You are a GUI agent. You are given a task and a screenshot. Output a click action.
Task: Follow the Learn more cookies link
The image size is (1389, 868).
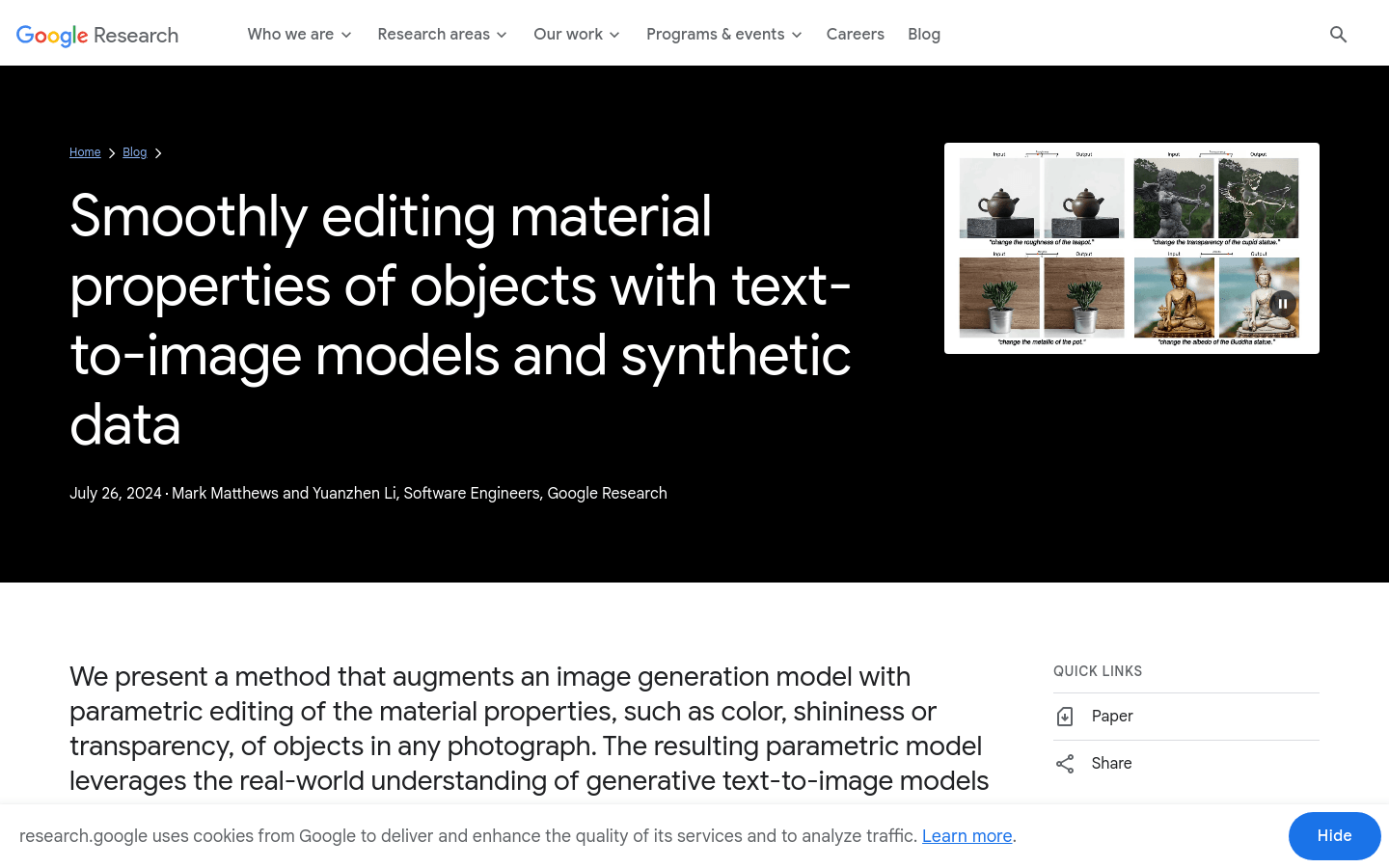coord(967,836)
